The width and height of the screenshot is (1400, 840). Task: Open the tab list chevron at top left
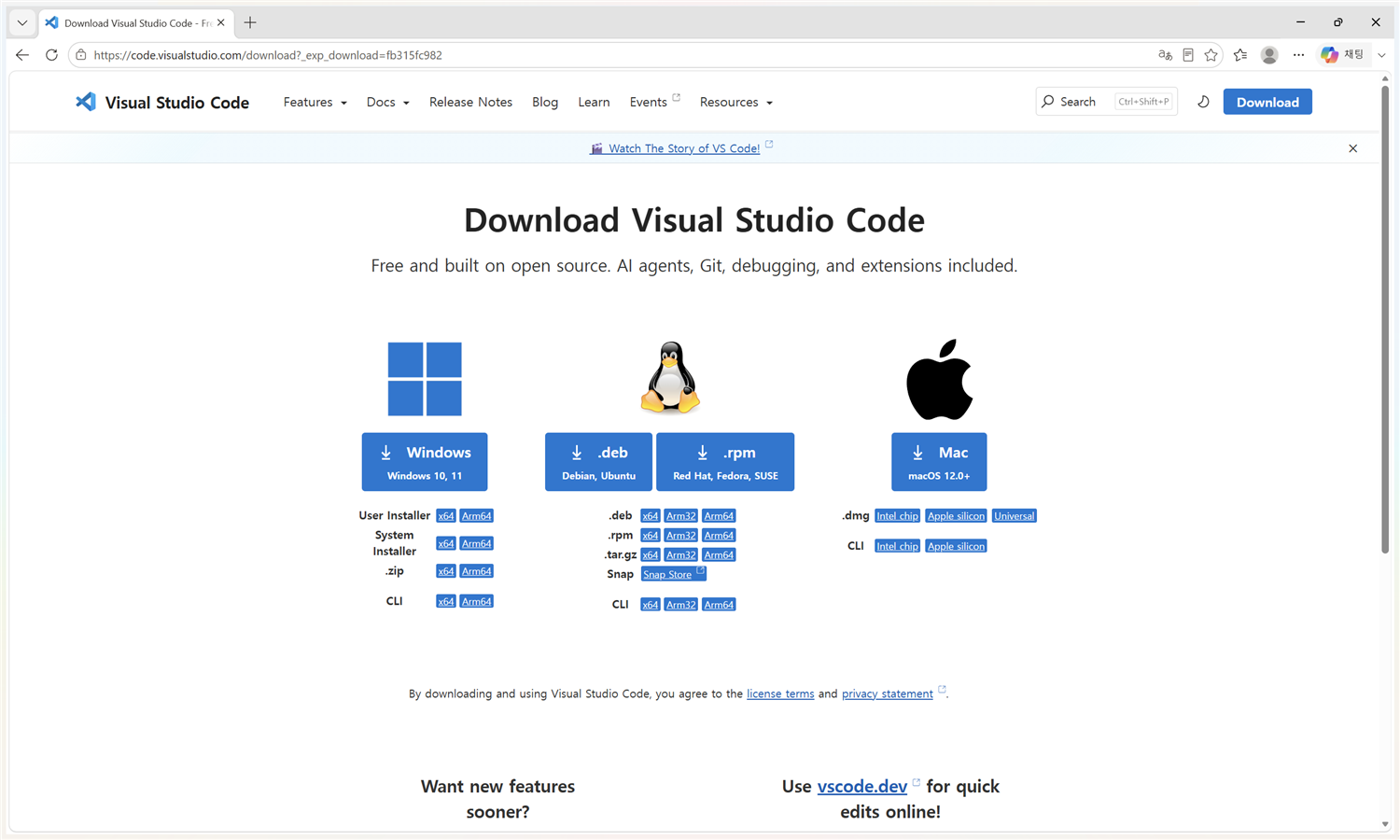point(22,22)
